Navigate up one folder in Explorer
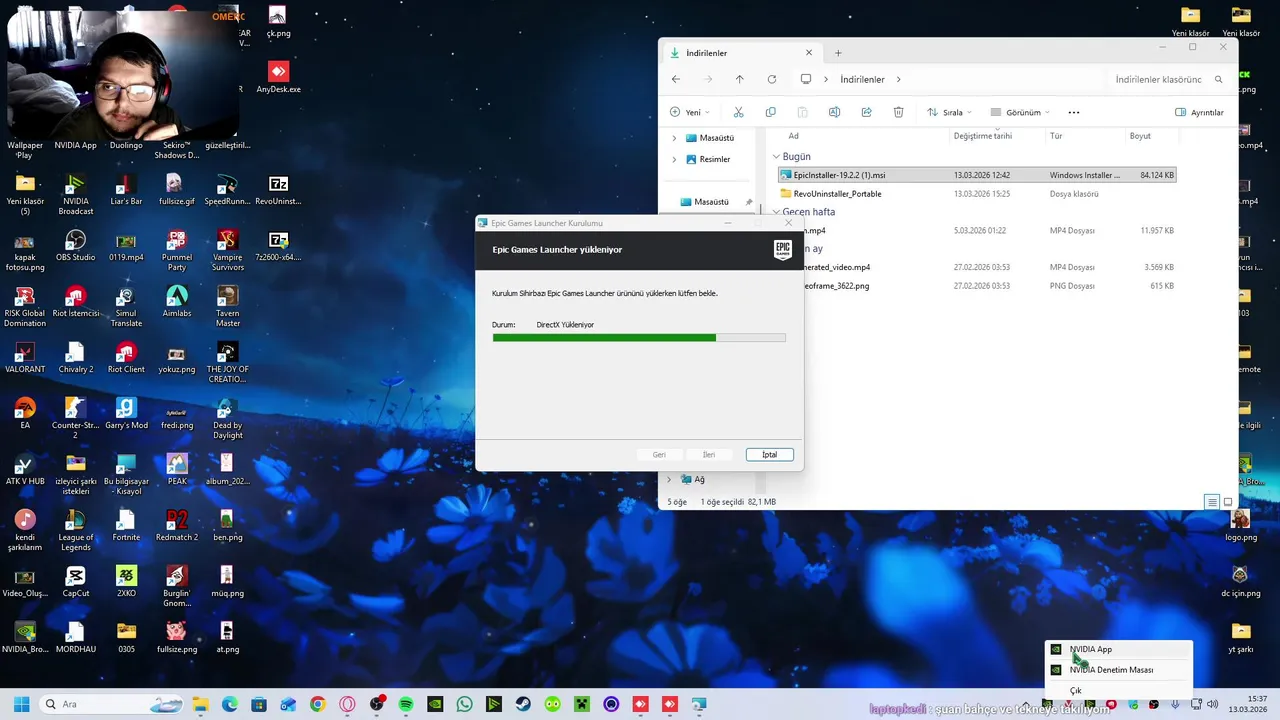This screenshot has width=1280, height=720. click(739, 79)
